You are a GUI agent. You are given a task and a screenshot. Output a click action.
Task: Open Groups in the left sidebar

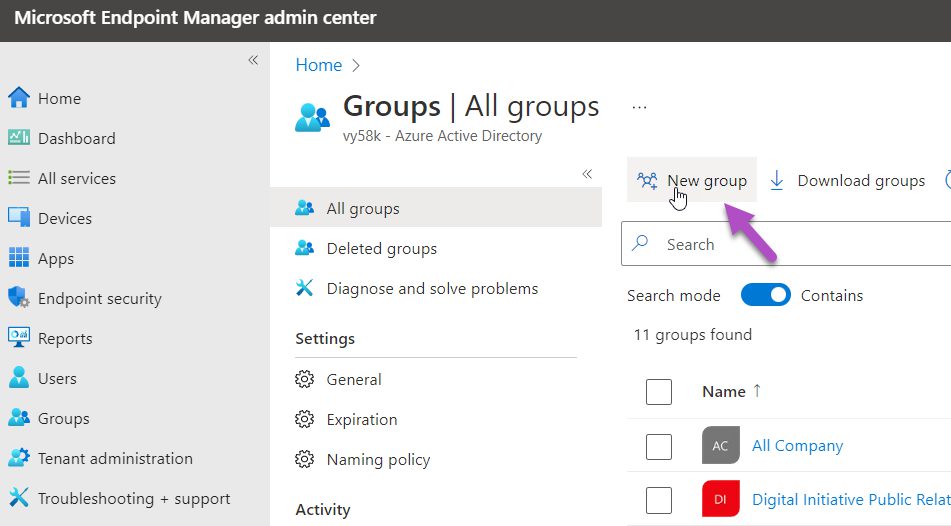point(63,419)
